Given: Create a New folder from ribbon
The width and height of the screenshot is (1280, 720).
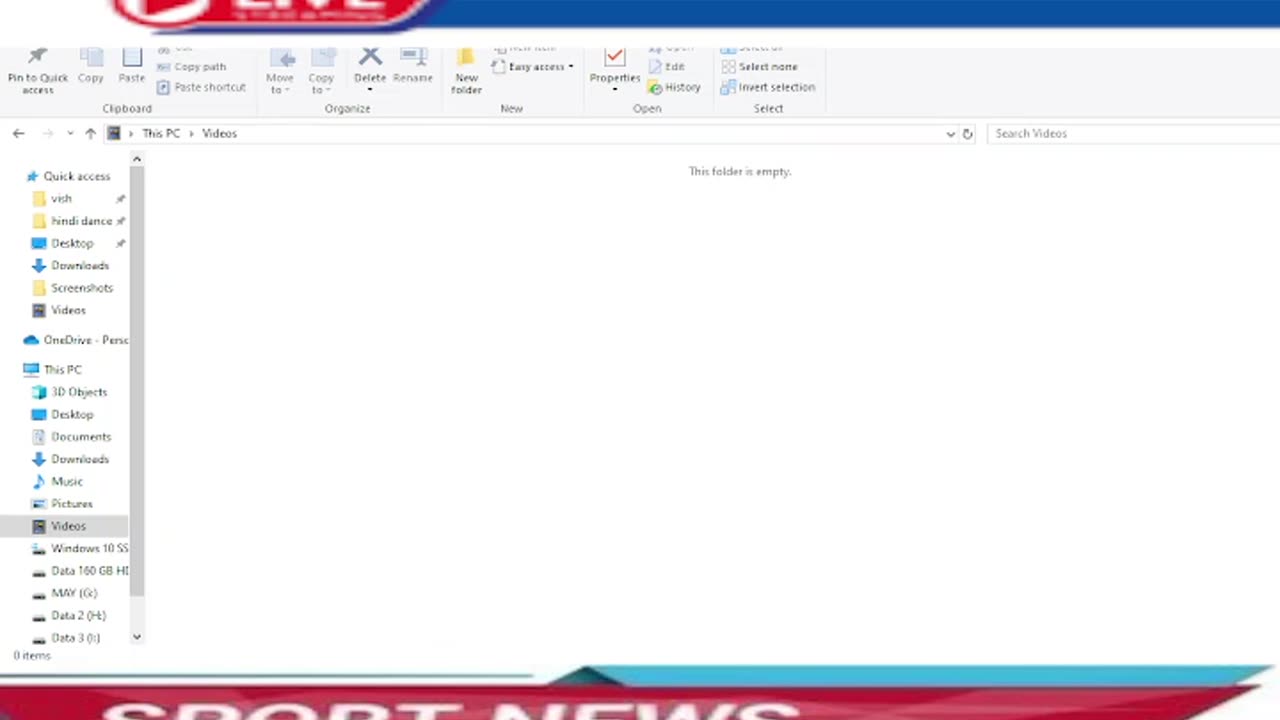Looking at the screenshot, I should click(x=466, y=72).
